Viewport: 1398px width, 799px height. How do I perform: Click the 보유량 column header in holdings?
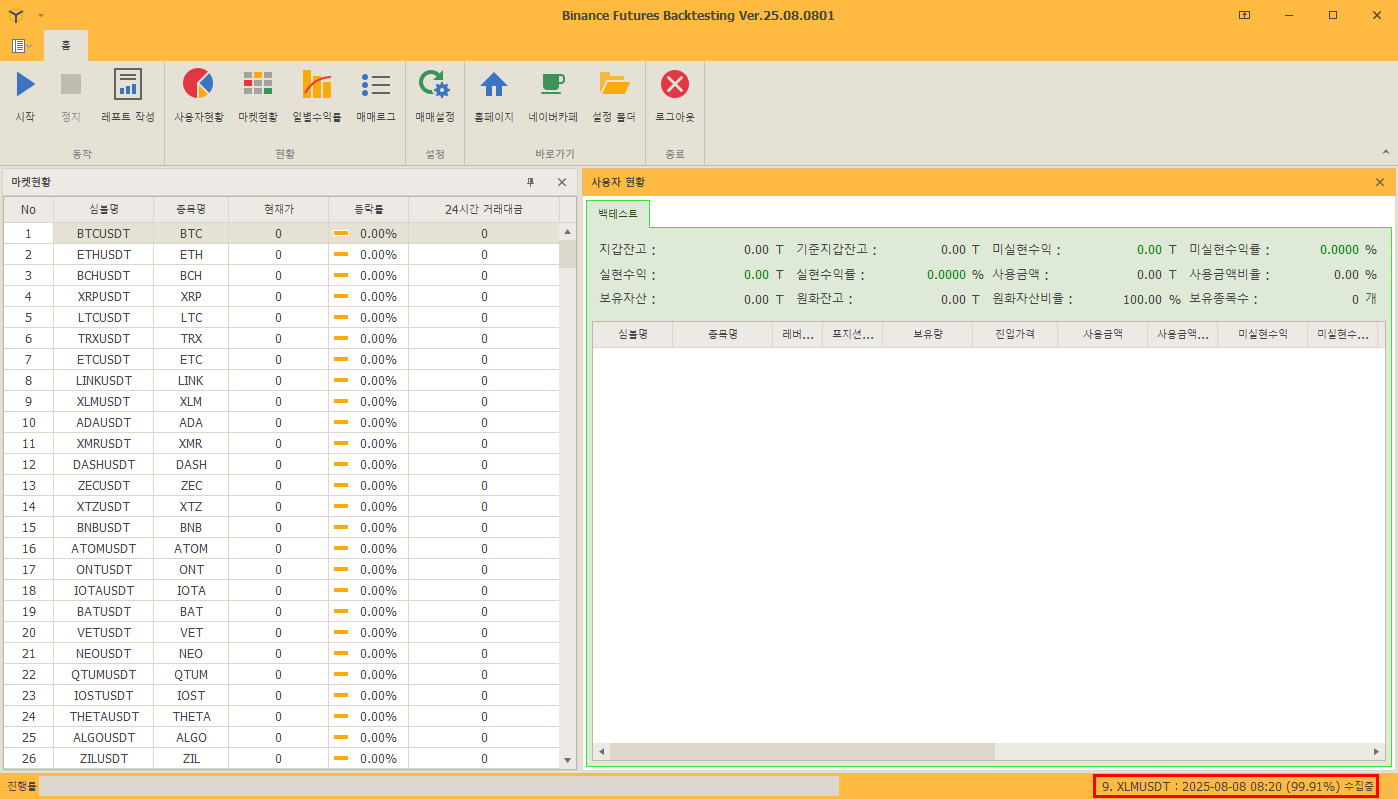[x=927, y=335]
